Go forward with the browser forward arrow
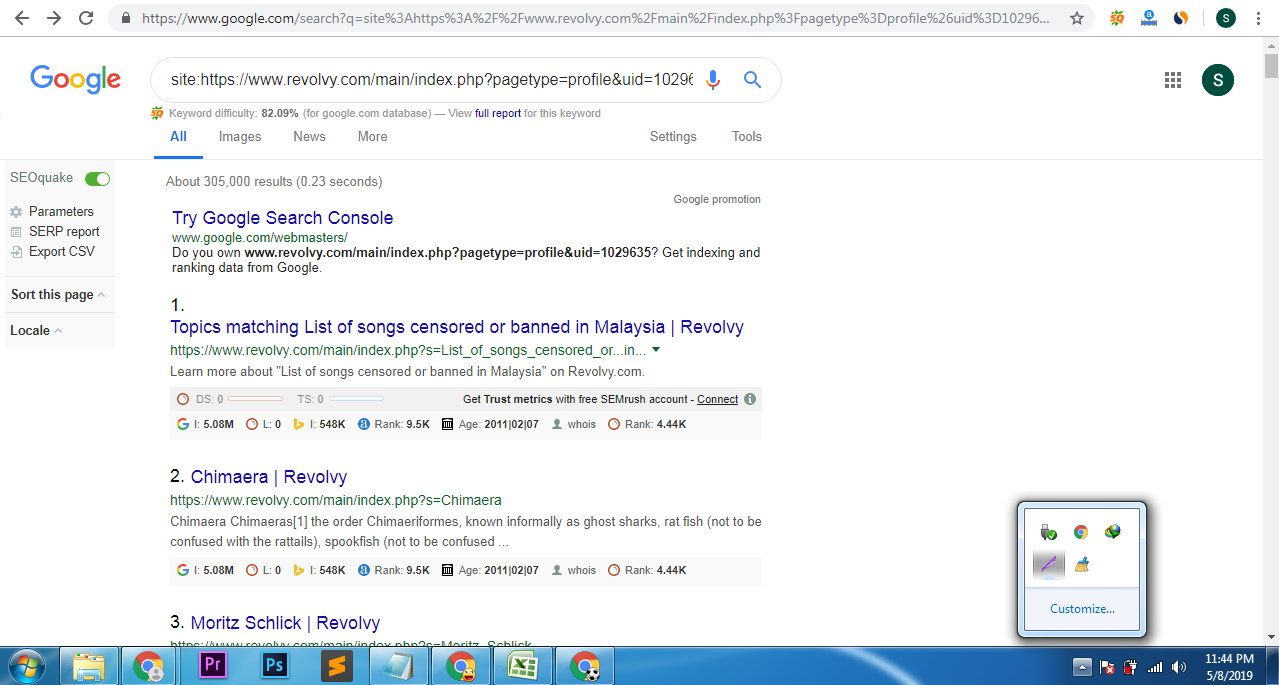Image resolution: width=1279 pixels, height=685 pixels. 54,18
